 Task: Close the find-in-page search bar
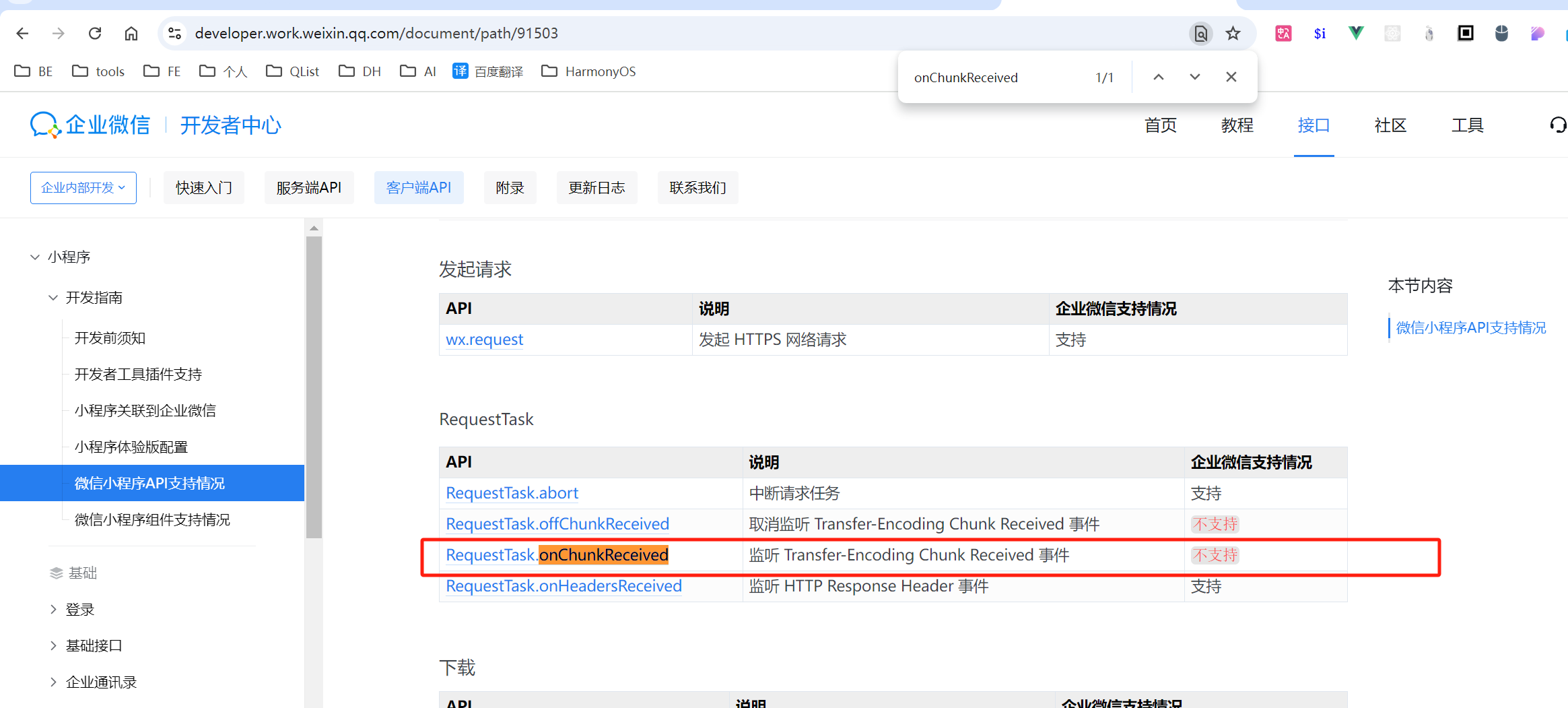[1231, 76]
